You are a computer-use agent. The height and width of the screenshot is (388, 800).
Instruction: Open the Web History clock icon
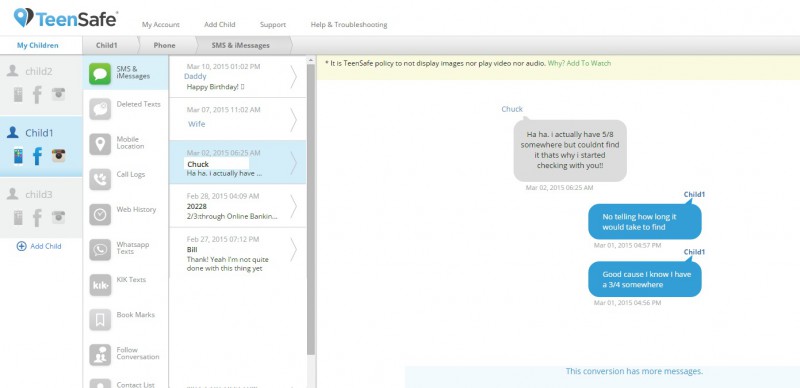100,214
